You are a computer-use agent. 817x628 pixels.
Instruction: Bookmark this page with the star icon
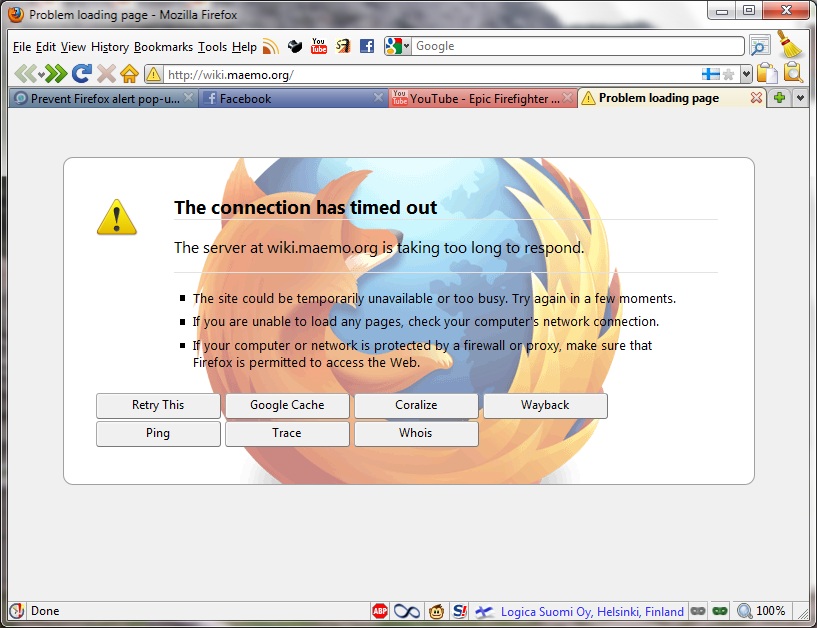[x=728, y=75]
